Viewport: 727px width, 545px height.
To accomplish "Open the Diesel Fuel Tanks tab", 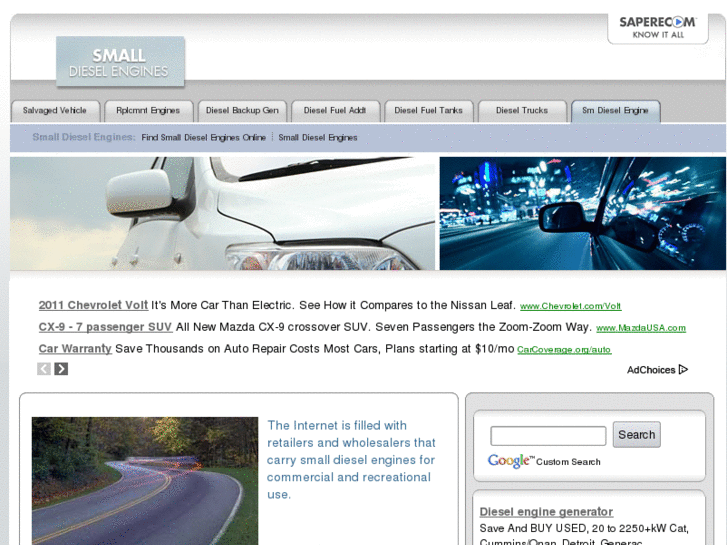I will point(428,111).
